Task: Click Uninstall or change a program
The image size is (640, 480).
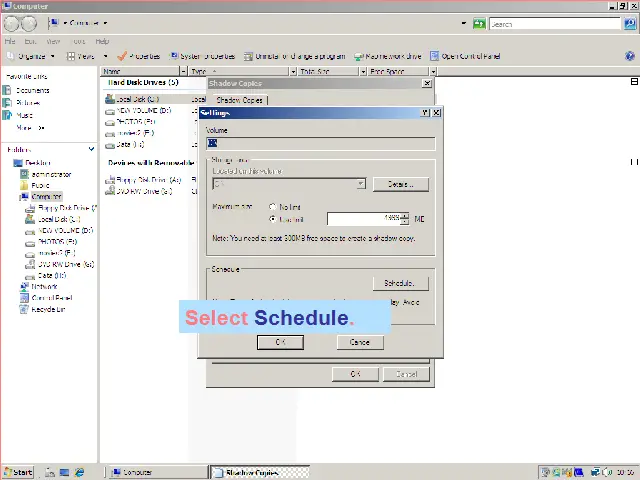Action: point(295,56)
